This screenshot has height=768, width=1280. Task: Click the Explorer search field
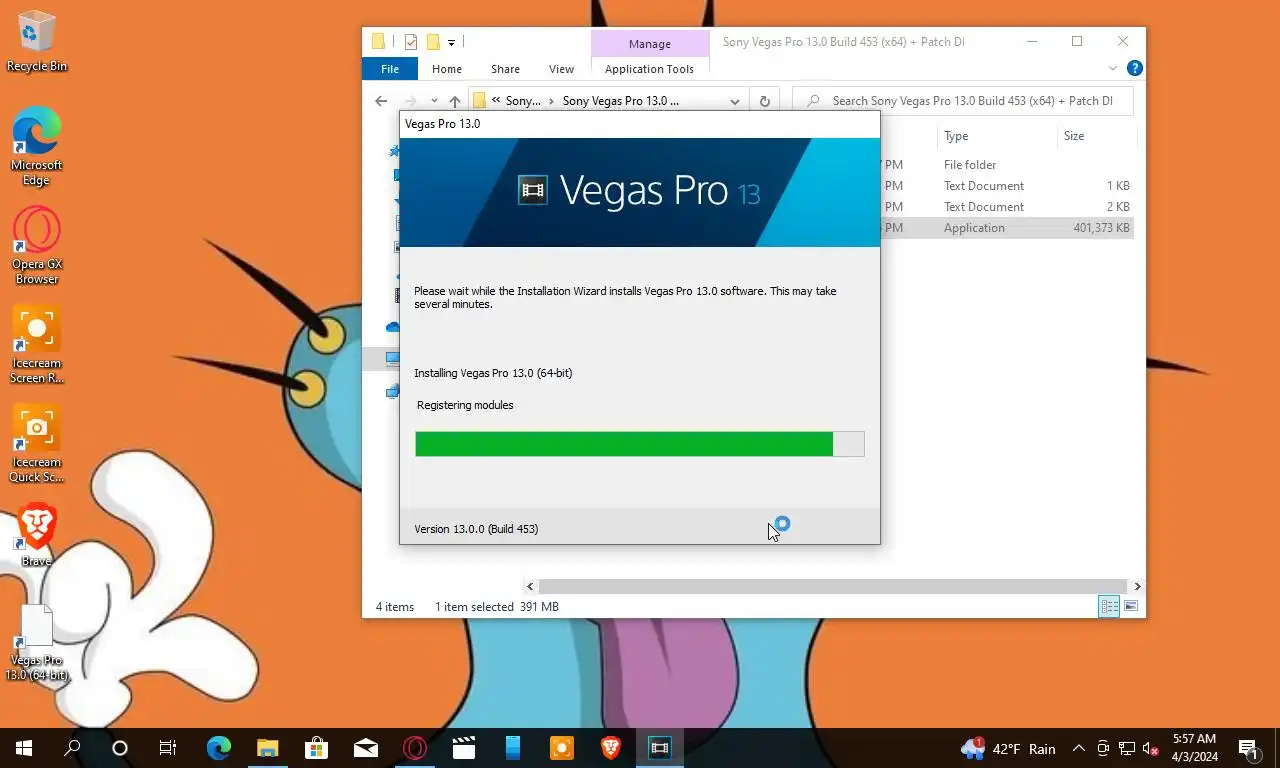(963, 101)
